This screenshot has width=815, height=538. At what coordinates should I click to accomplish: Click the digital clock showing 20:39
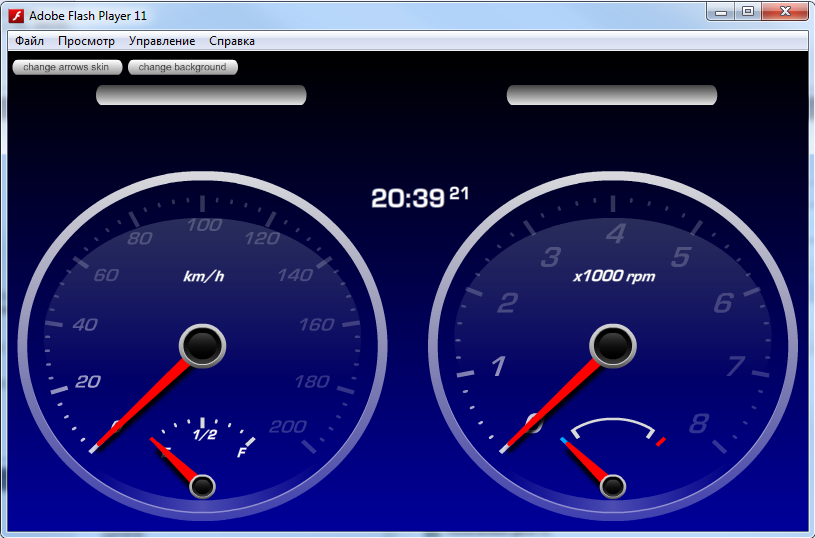click(408, 198)
